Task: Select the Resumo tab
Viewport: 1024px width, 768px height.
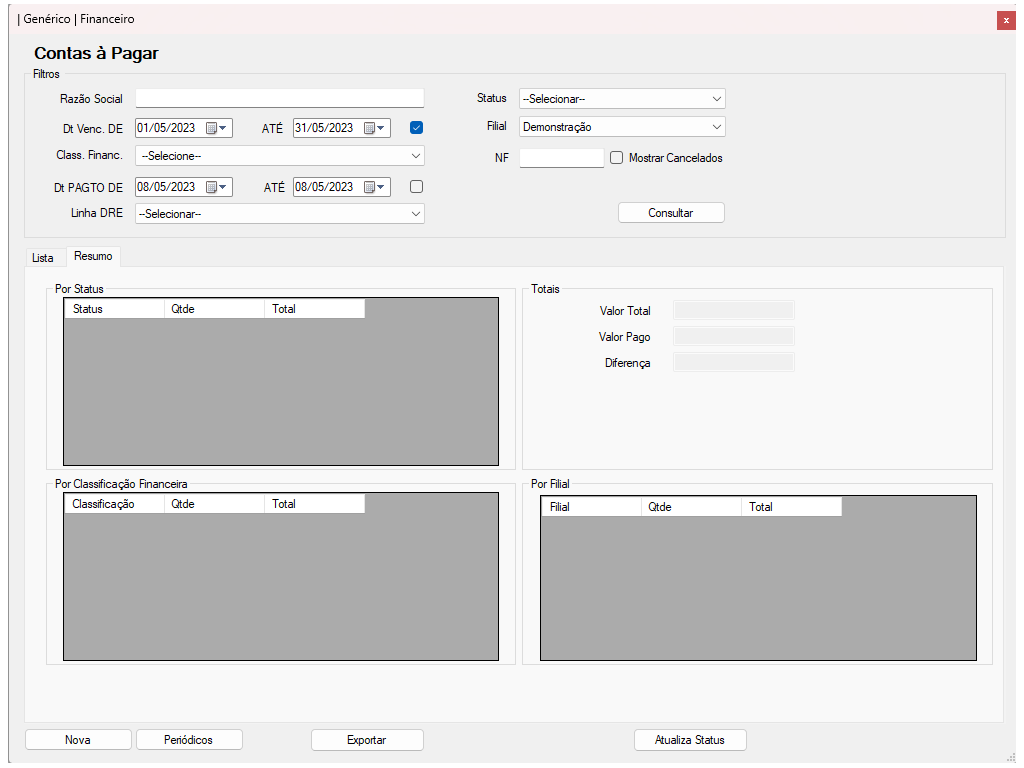Action: (x=93, y=257)
